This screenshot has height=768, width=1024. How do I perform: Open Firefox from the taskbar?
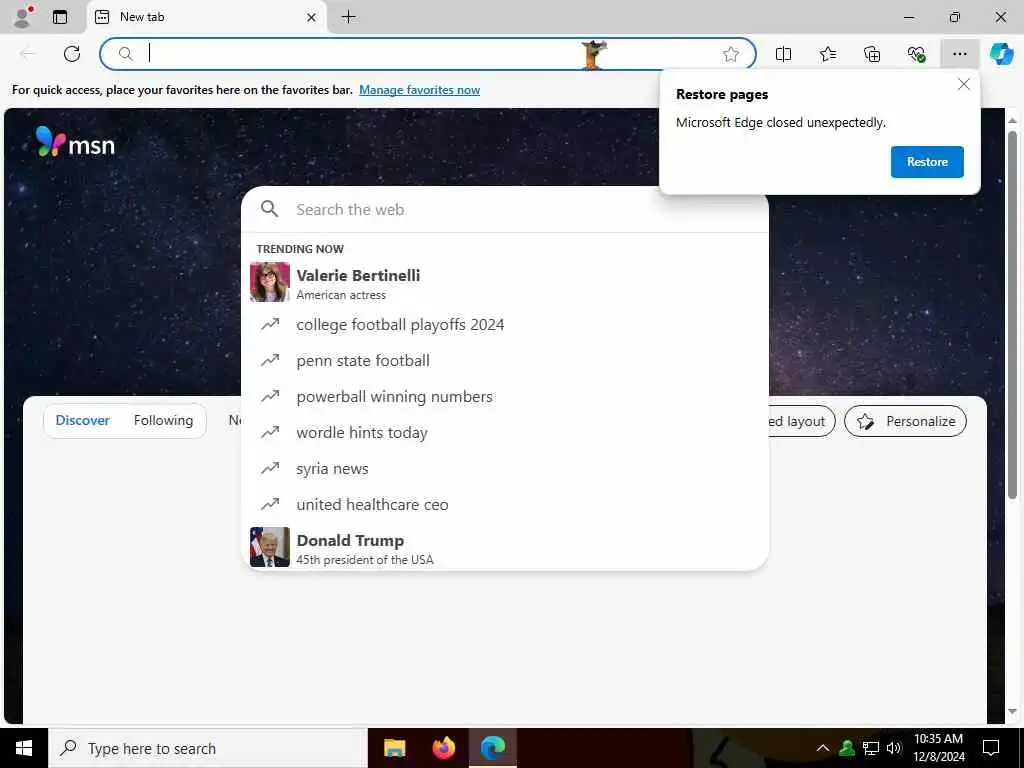(x=444, y=748)
